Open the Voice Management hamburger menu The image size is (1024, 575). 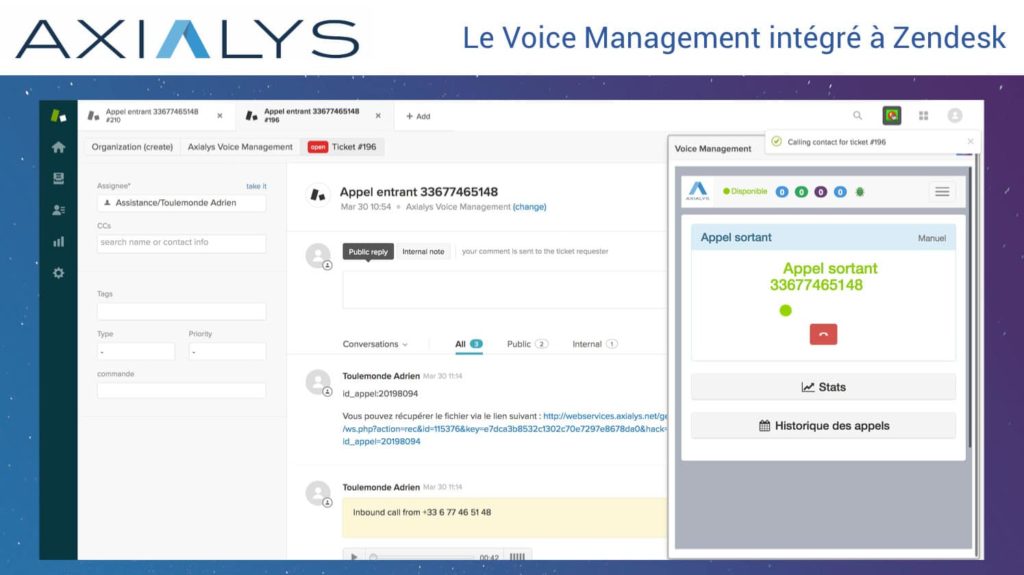tap(942, 191)
